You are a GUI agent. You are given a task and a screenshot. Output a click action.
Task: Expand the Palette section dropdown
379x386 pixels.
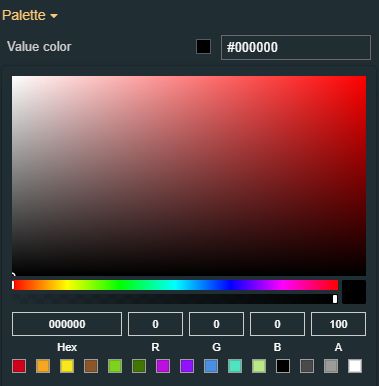(30, 15)
